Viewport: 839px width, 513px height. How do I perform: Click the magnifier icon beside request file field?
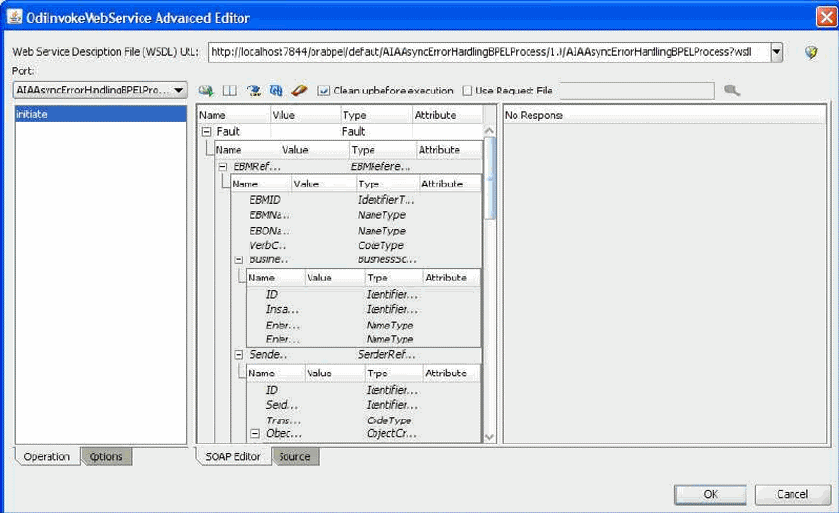point(732,90)
